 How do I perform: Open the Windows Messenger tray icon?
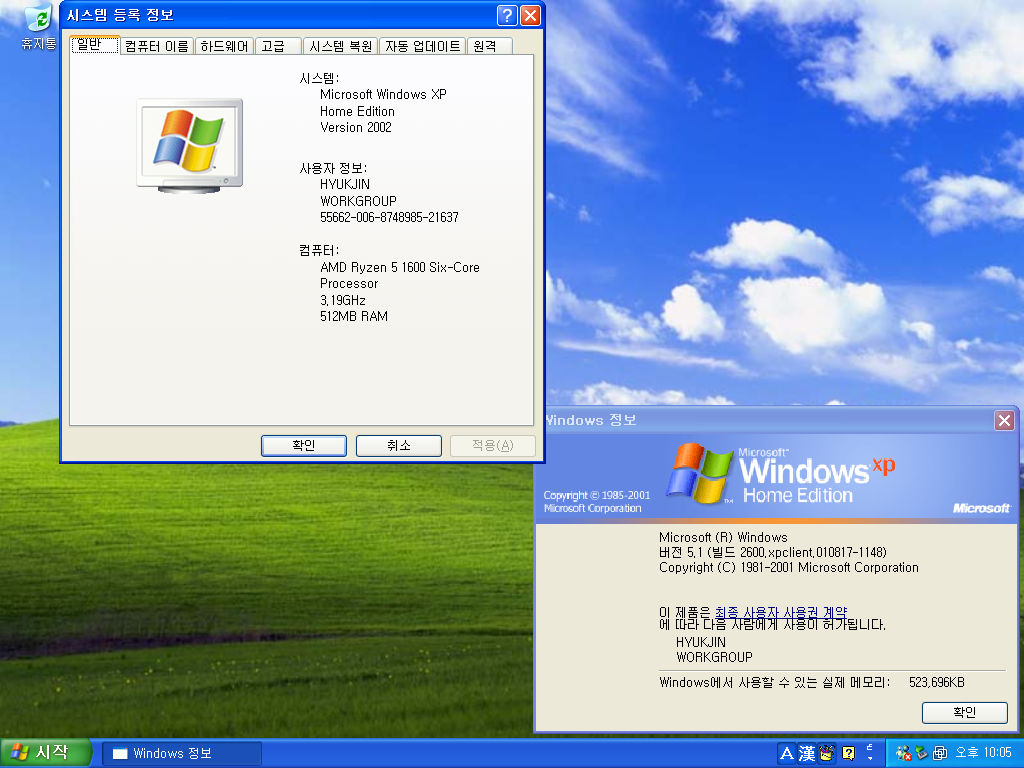[903, 753]
